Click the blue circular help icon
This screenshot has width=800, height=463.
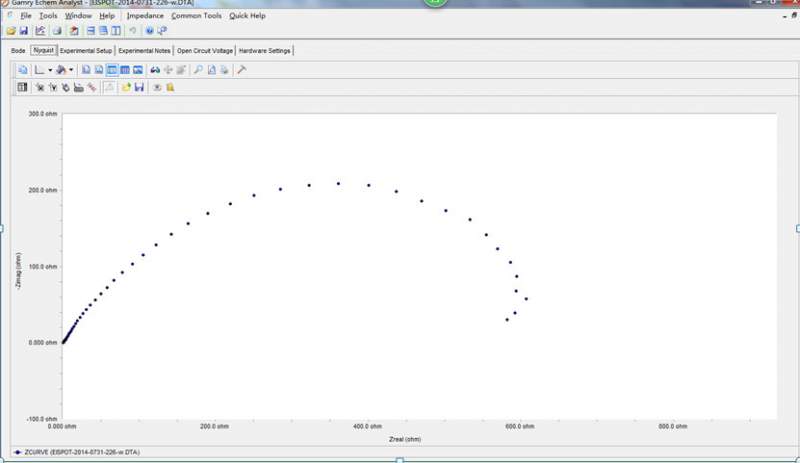click(x=149, y=31)
